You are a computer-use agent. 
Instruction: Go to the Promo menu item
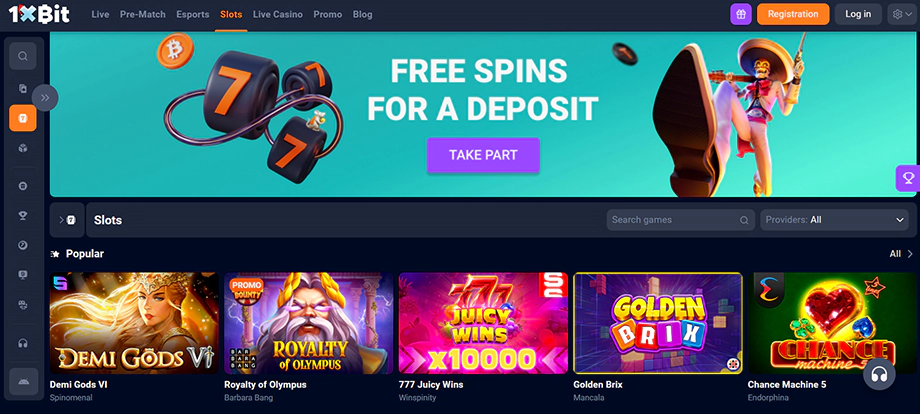(327, 15)
